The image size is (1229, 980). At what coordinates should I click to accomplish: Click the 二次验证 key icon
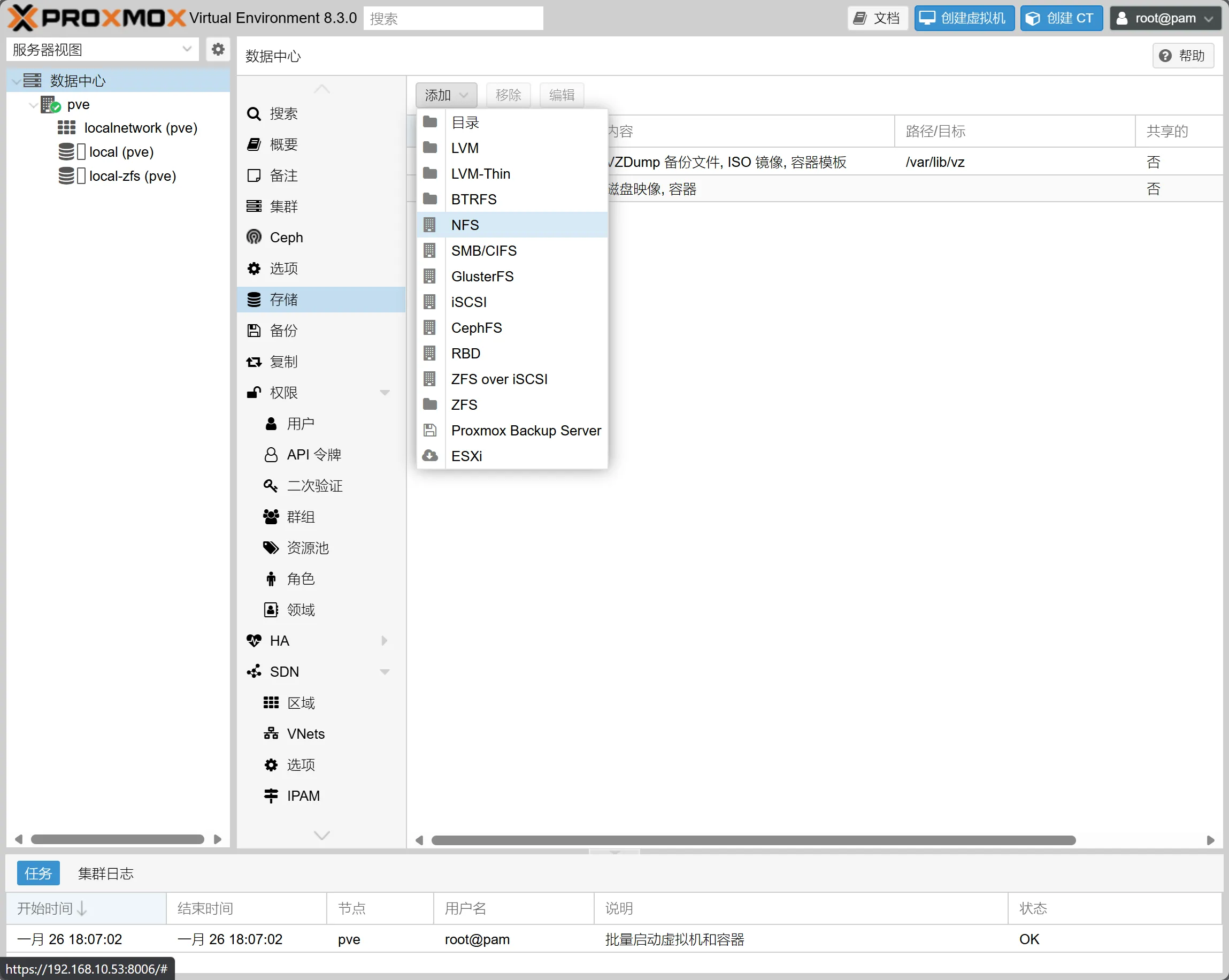pyautogui.click(x=271, y=485)
